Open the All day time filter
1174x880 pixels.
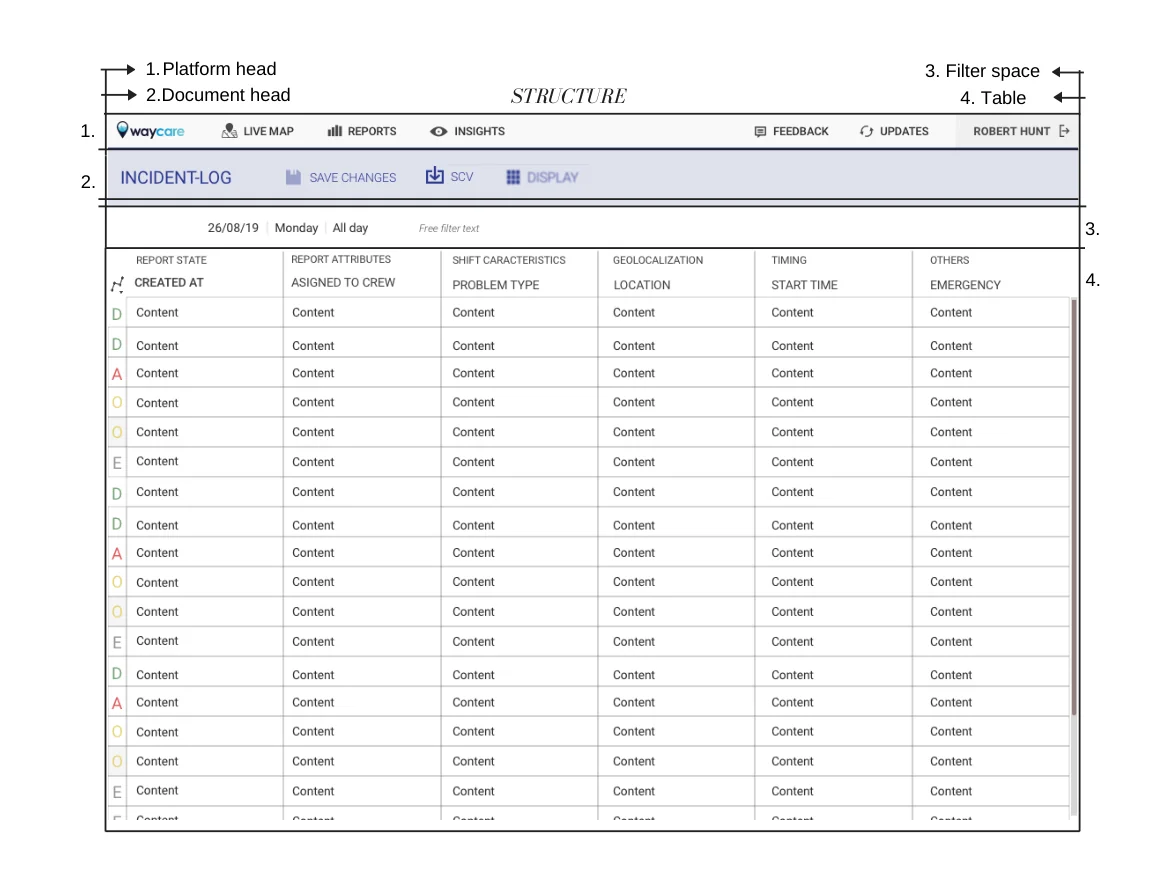[x=350, y=228]
